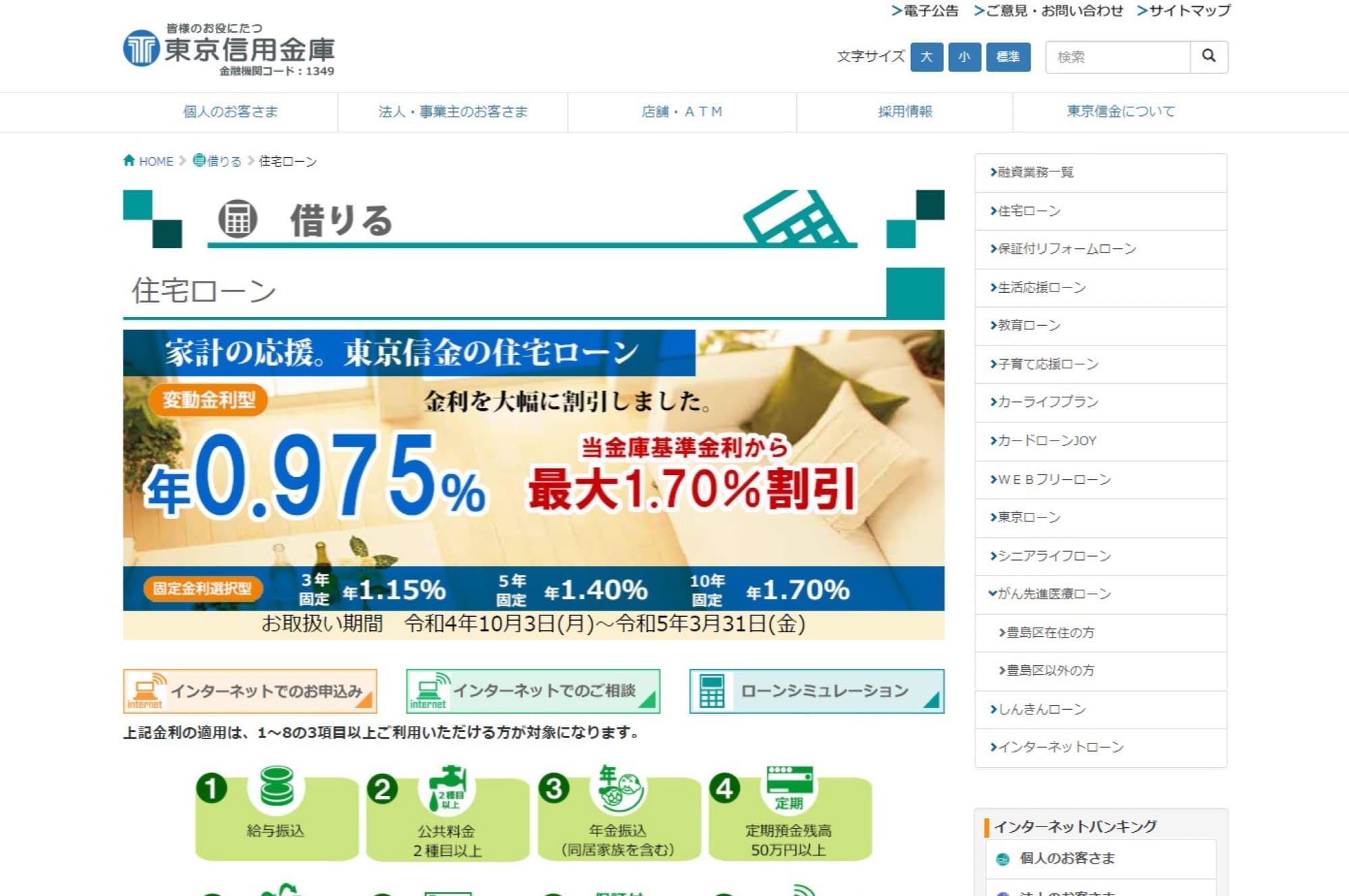This screenshot has height=896, width=1349.
Task: Open 店舗・ATM navigation menu
Action: (682, 111)
